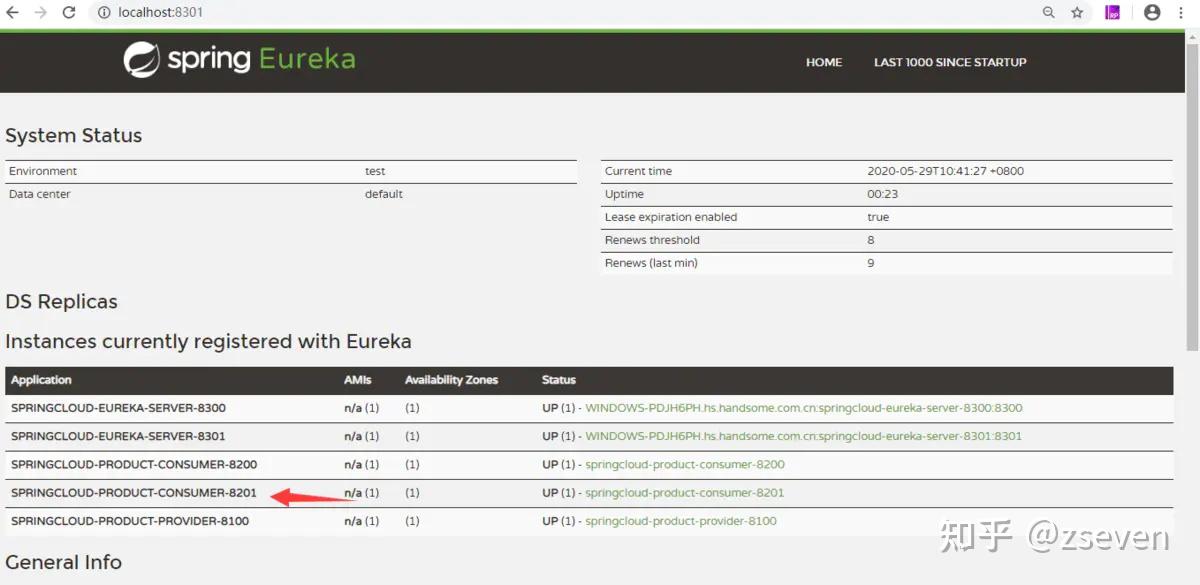
Task: Click the browser forward arrow
Action: click(38, 12)
